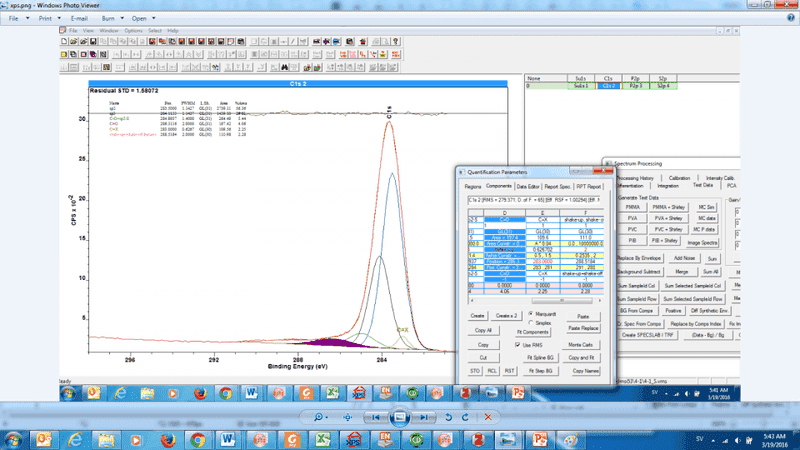Click the Photo Viewer zoom magnifier icon
Image resolution: width=800 pixels, height=450 pixels.
(319, 416)
